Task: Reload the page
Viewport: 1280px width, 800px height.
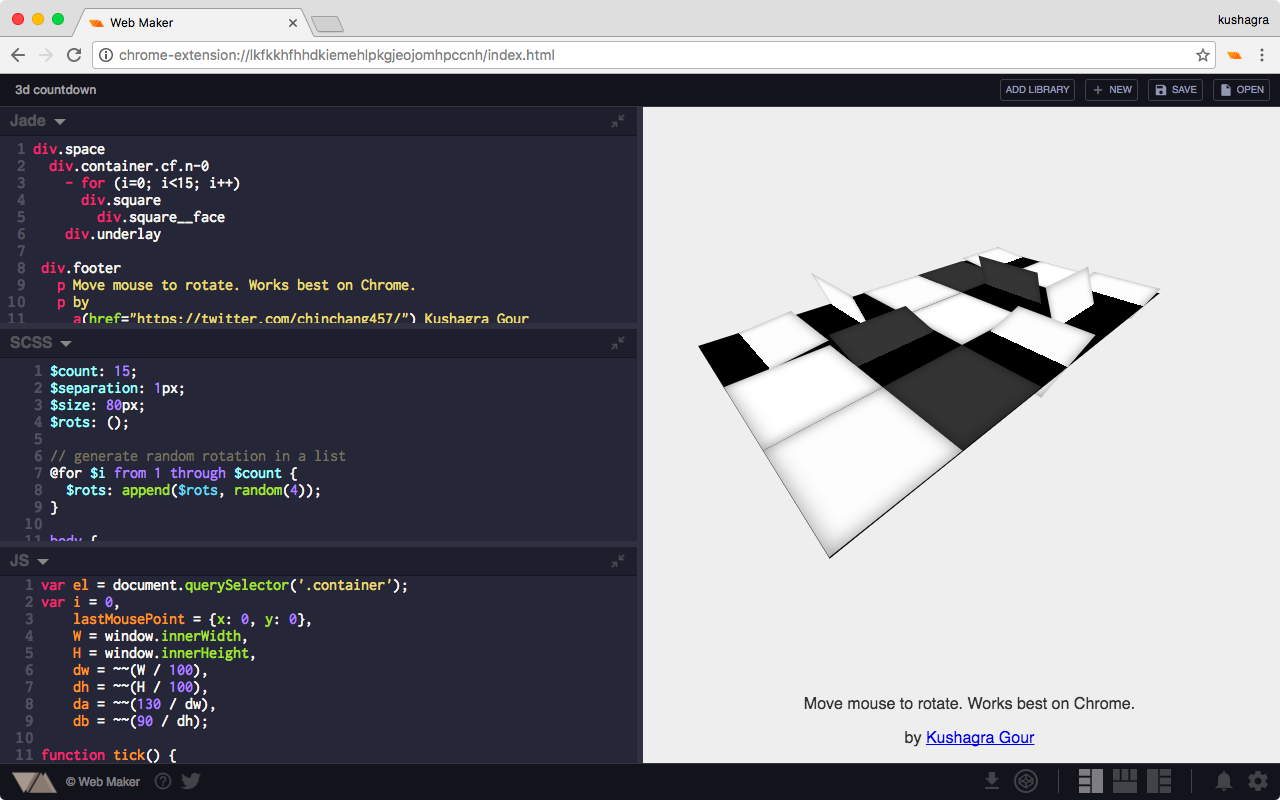Action: [74, 55]
